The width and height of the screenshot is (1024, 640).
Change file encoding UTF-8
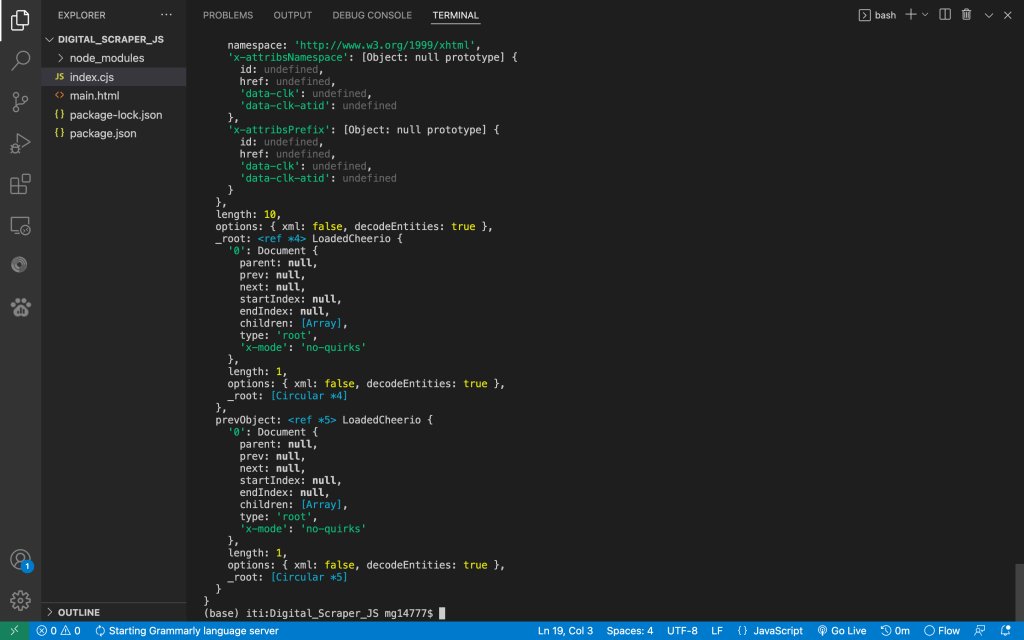(x=682, y=631)
